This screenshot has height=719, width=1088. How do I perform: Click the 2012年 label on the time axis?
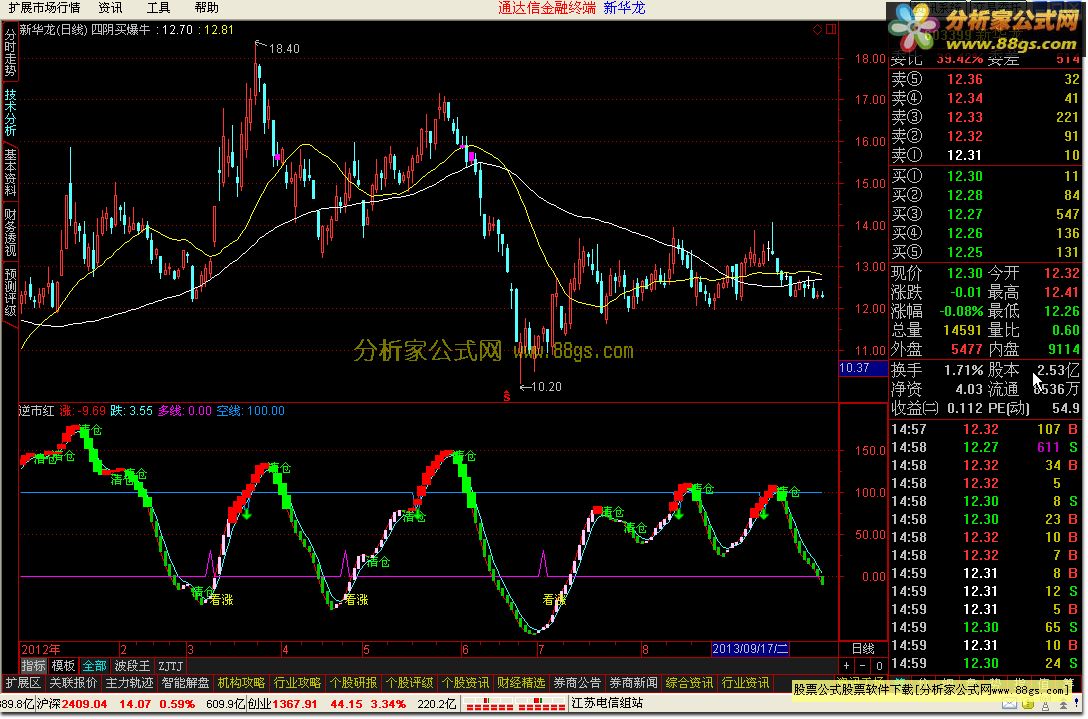(40, 650)
